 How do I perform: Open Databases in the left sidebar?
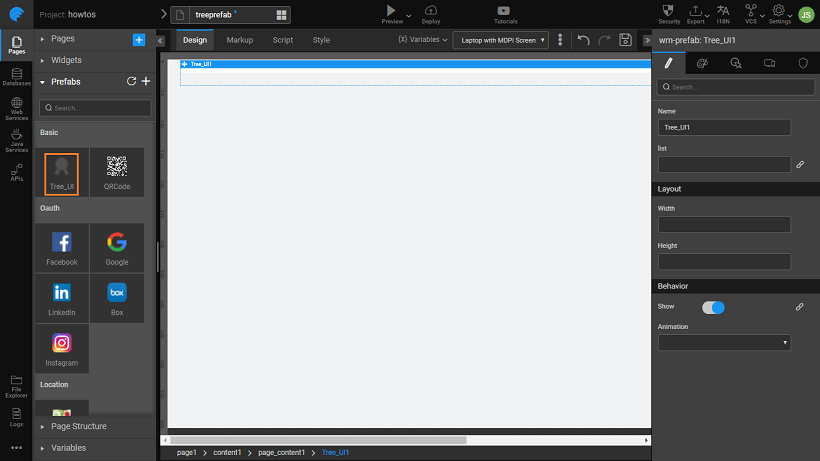click(x=16, y=77)
